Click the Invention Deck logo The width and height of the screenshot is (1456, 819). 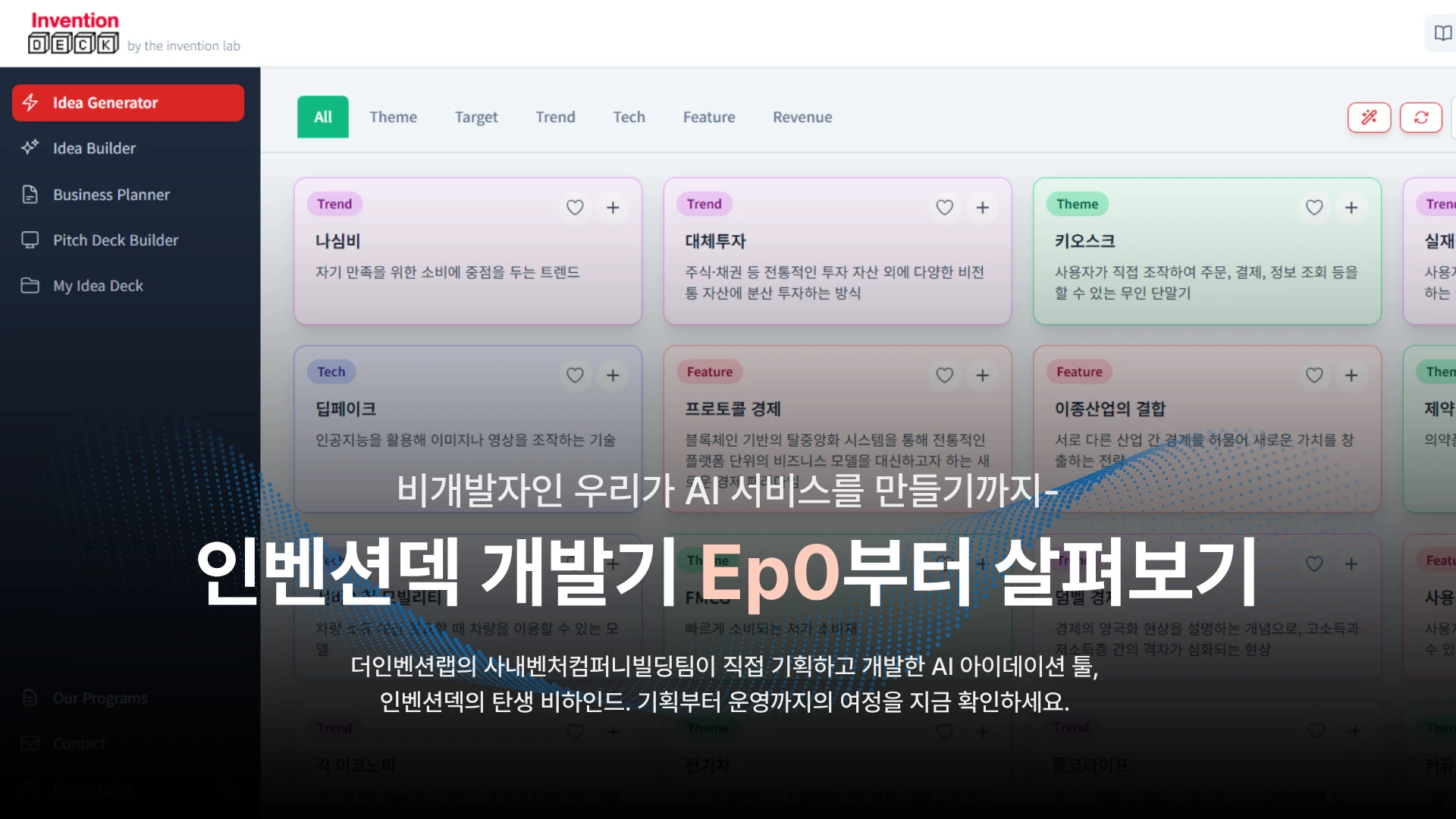(74, 33)
